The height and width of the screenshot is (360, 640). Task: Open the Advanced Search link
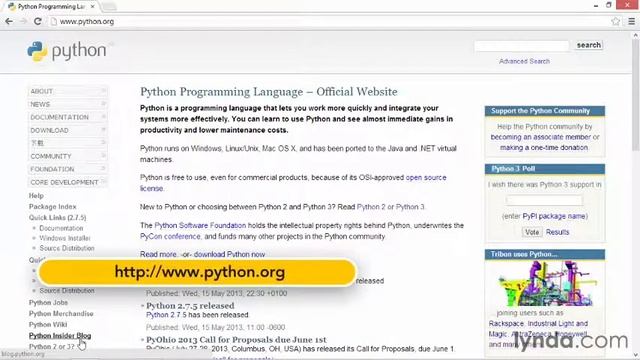(x=524, y=61)
